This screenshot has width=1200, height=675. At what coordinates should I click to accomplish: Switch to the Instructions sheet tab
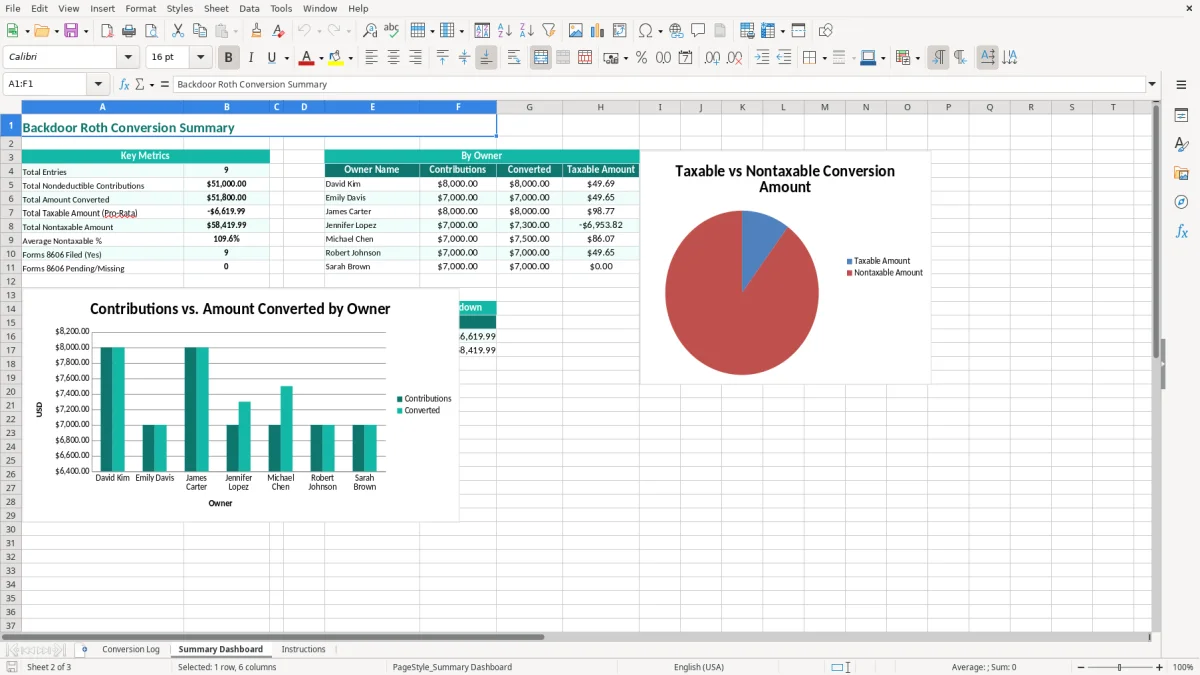[303, 649]
